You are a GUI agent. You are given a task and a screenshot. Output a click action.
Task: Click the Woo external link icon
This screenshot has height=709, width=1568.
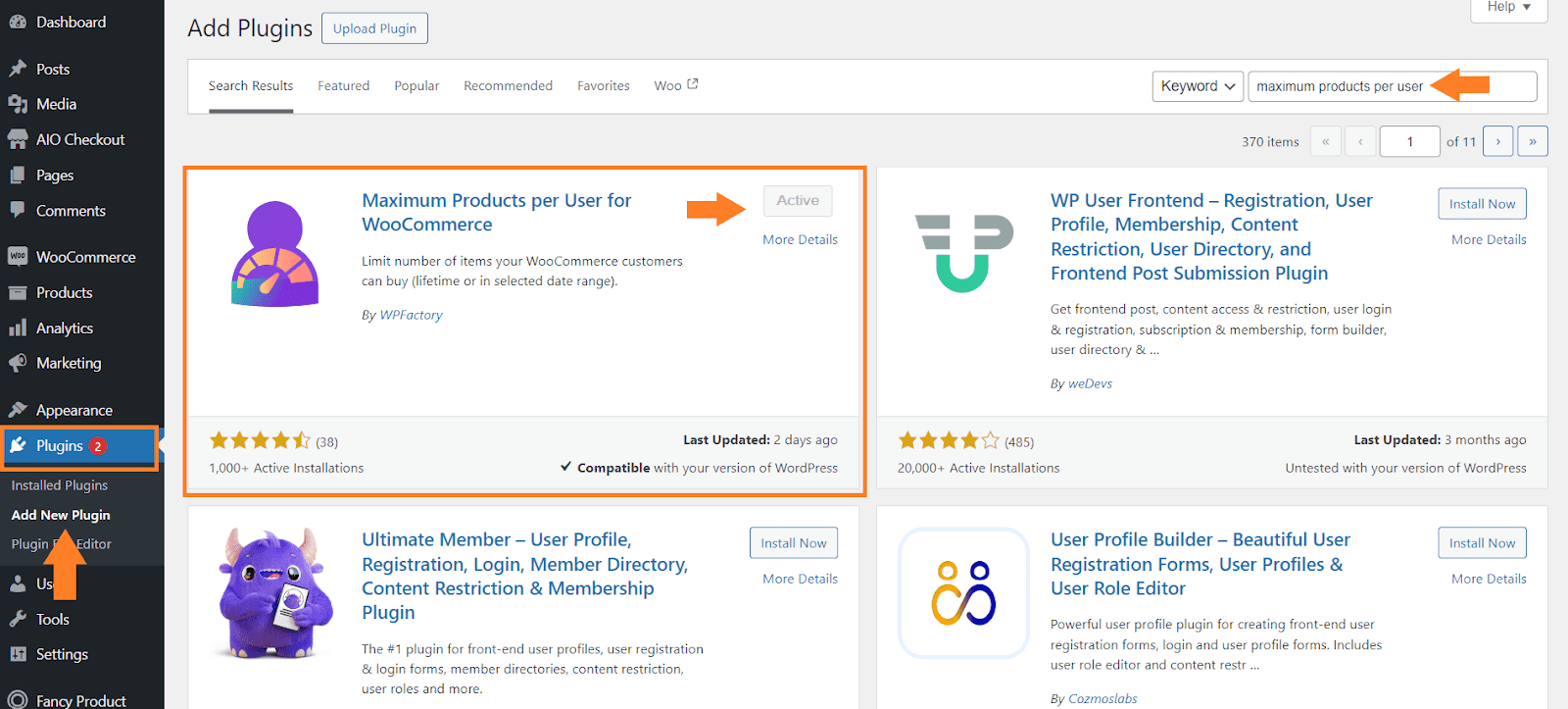coord(693,84)
